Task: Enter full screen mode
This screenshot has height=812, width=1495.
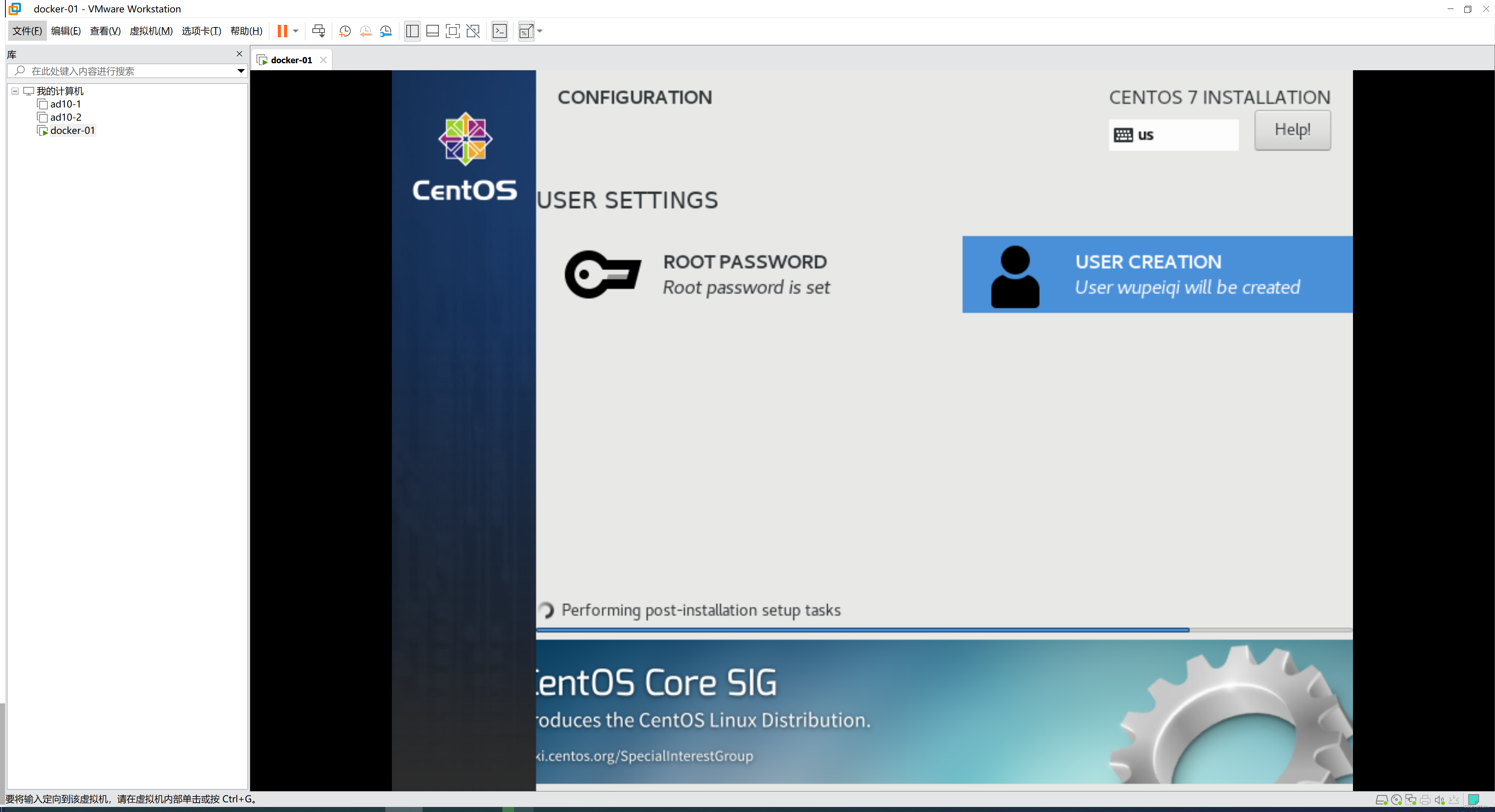Action: (x=453, y=31)
